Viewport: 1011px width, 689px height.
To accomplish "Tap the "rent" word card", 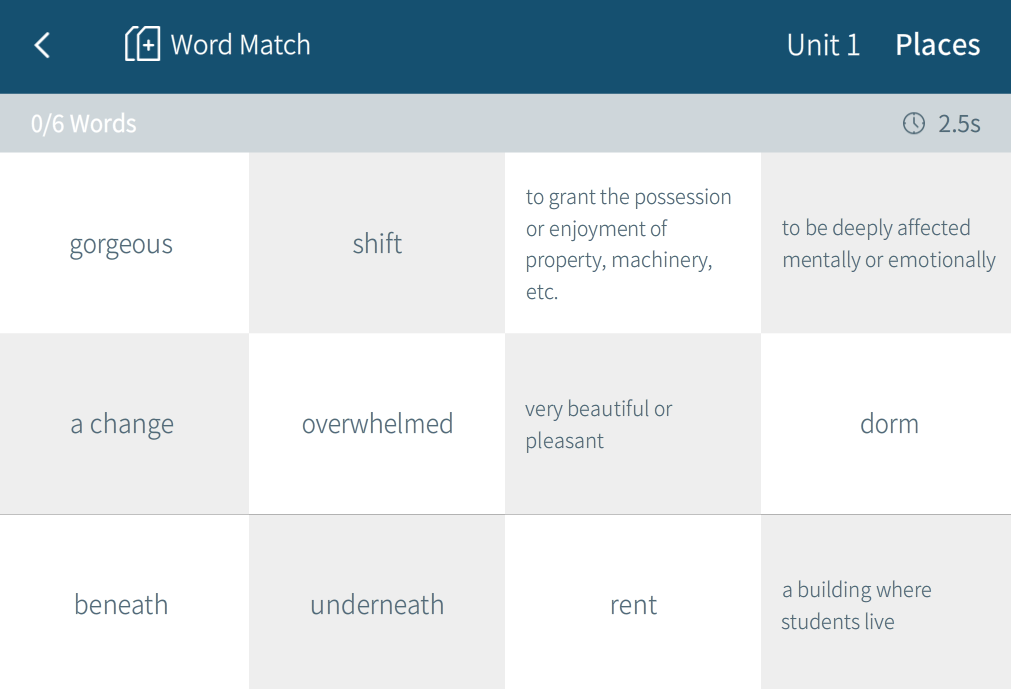I will point(633,604).
